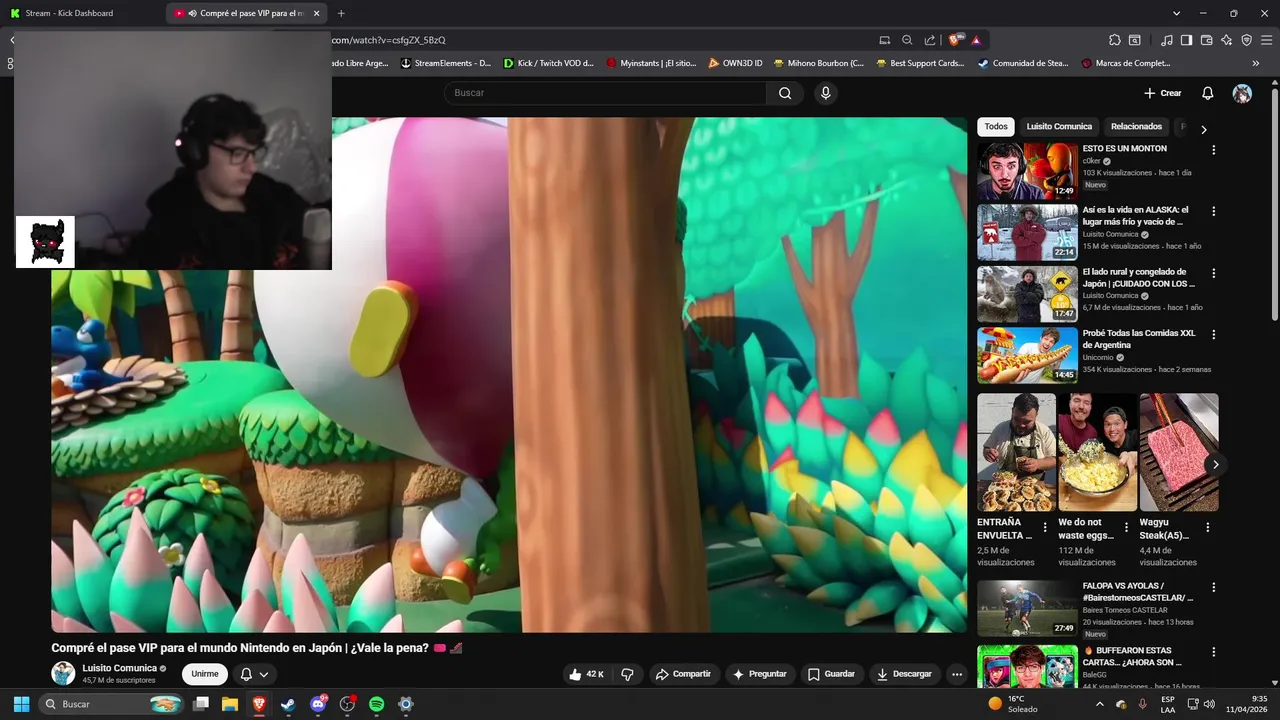The height and width of the screenshot is (720, 1280).
Task: Show more bookmarks with double chevron
Action: [x=1256, y=63]
